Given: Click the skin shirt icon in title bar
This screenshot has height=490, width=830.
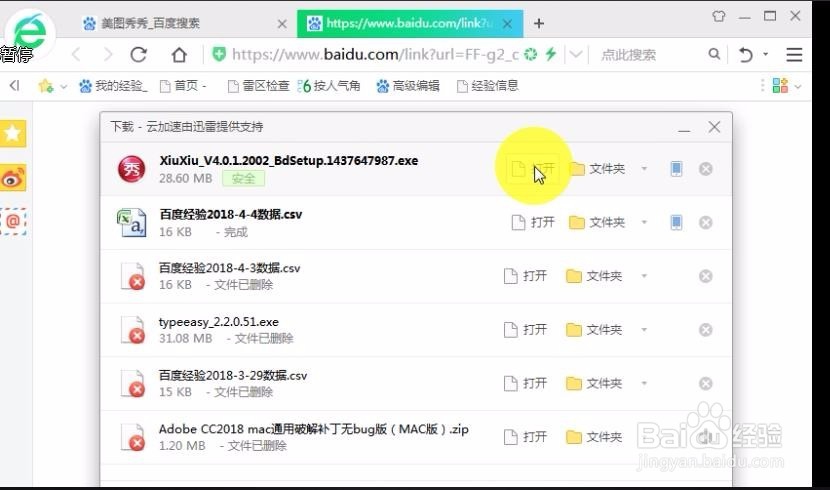Looking at the screenshot, I should (x=718, y=16).
